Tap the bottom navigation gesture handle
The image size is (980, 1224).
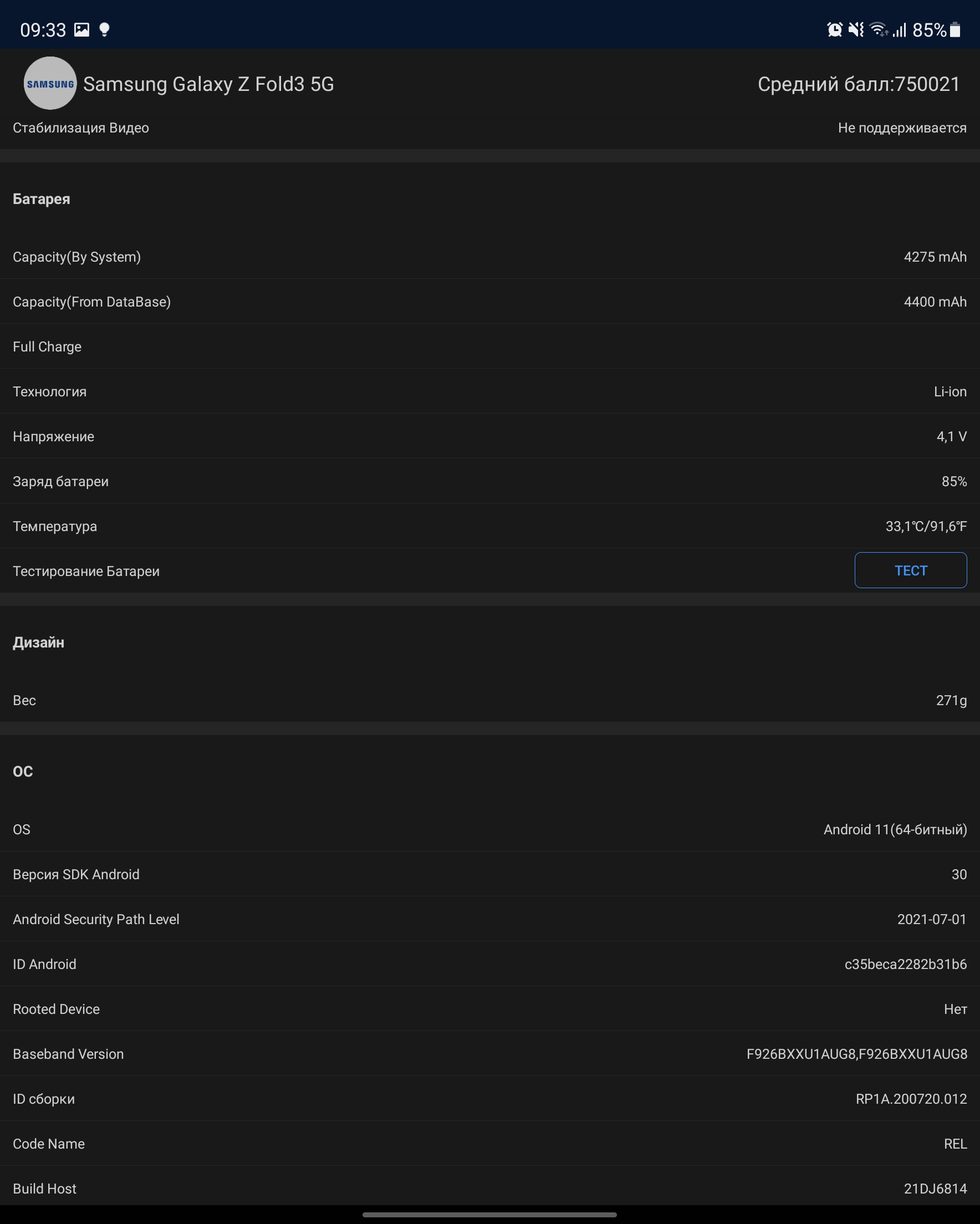489,1215
